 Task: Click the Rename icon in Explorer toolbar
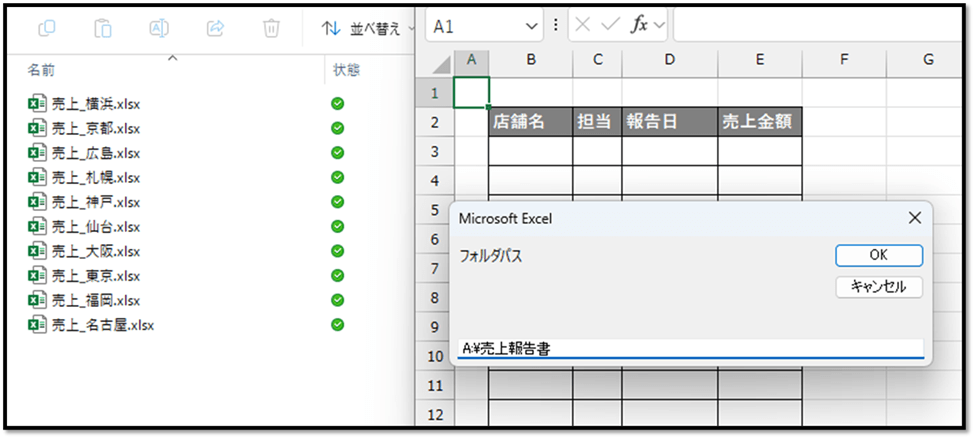[x=158, y=28]
